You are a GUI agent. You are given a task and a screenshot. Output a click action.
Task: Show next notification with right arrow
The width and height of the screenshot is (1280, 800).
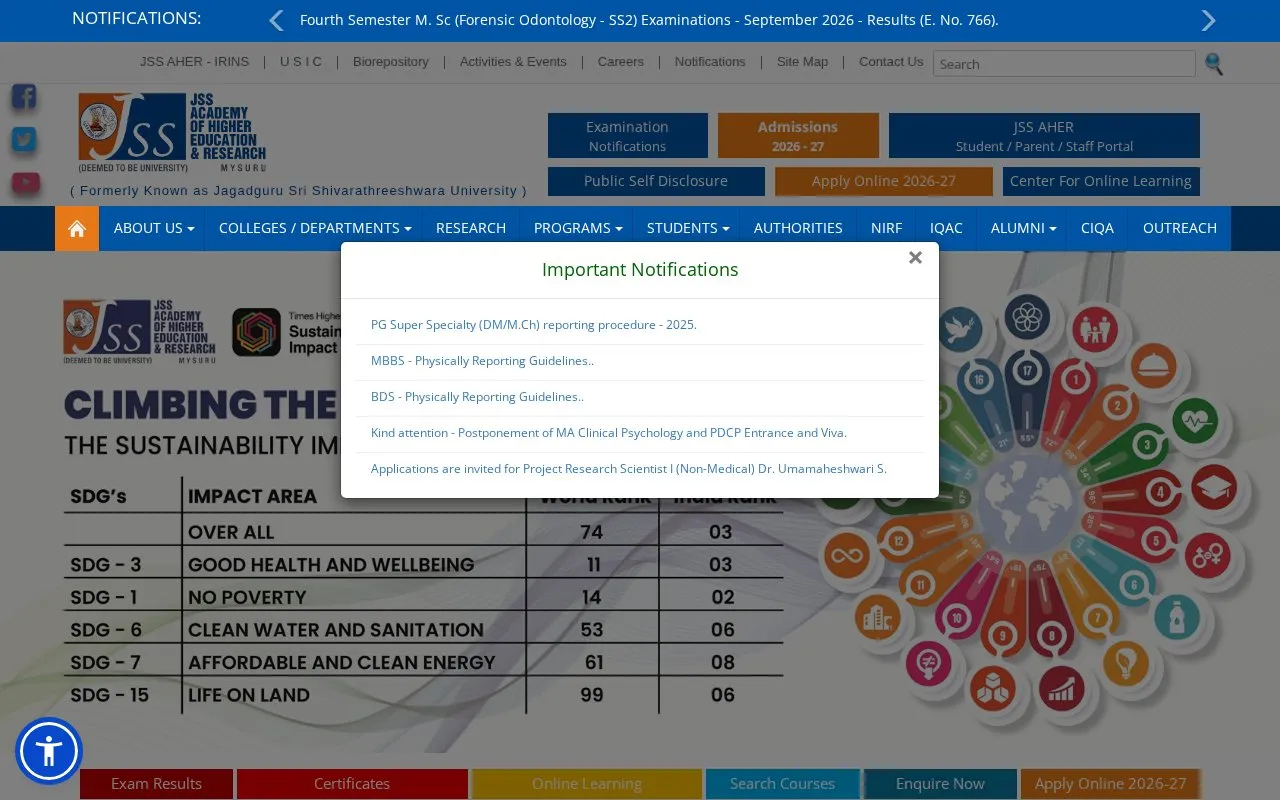[1208, 21]
